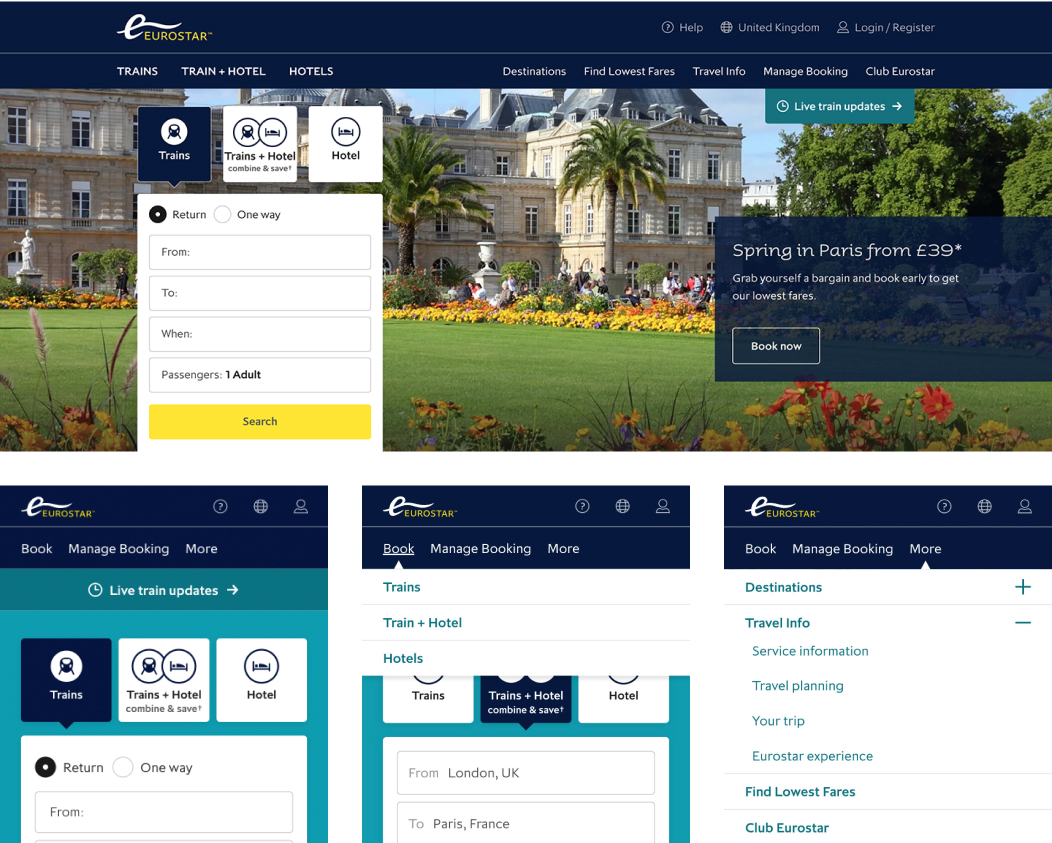Tap globe icon in right mobile view

tap(984, 506)
